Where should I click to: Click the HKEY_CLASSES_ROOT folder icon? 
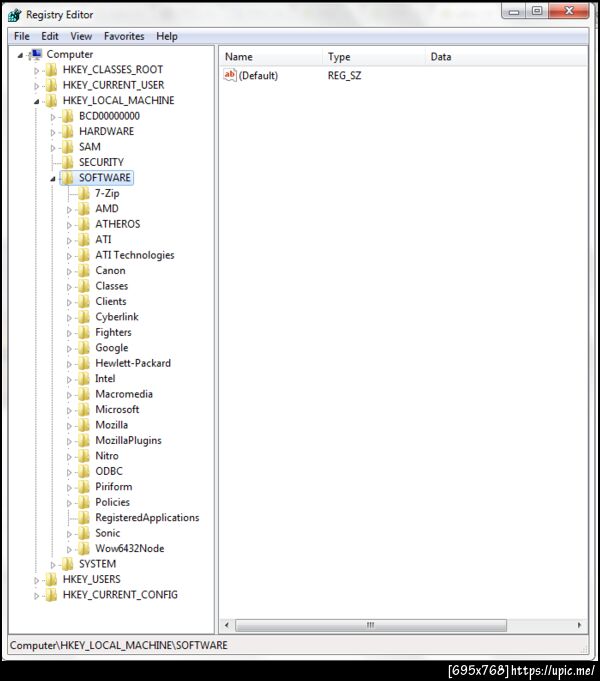click(51, 69)
